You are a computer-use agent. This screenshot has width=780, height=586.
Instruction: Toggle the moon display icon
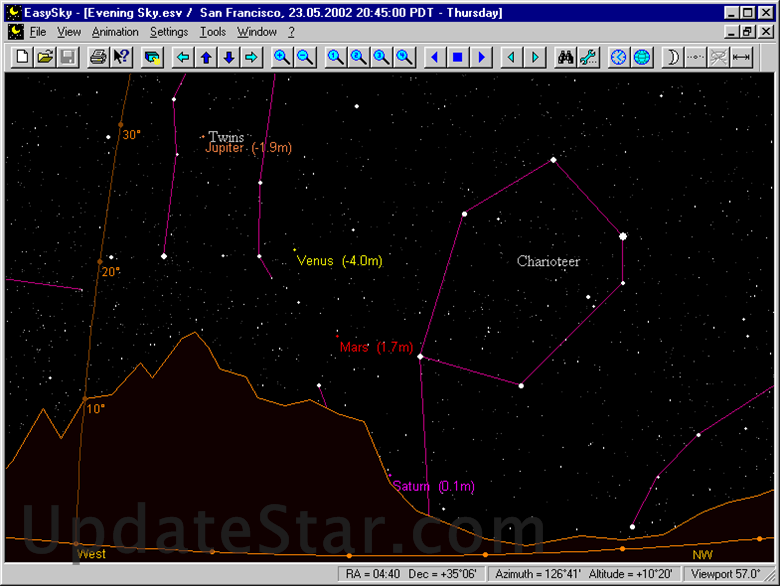673,58
